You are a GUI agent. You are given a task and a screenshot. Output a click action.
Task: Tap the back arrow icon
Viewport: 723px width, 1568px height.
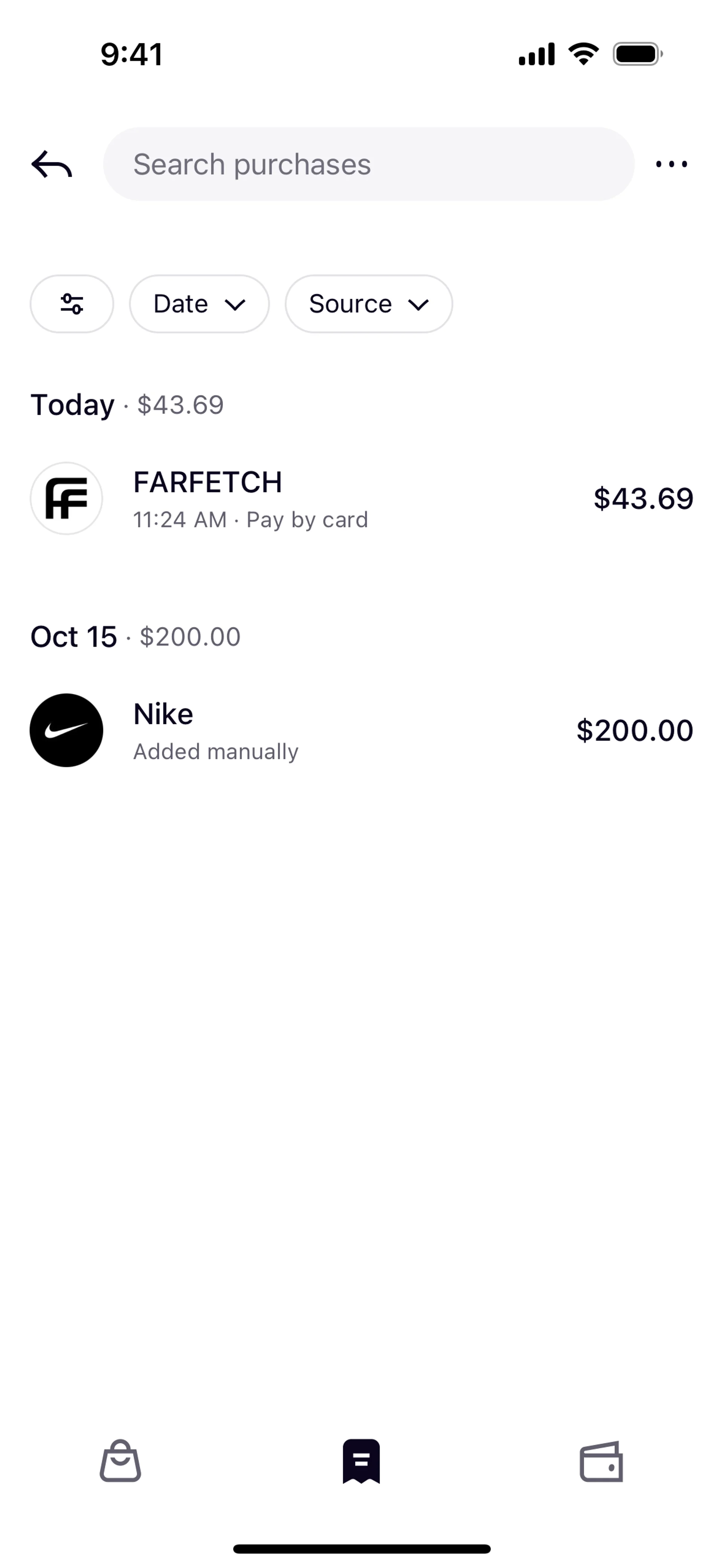click(x=52, y=164)
